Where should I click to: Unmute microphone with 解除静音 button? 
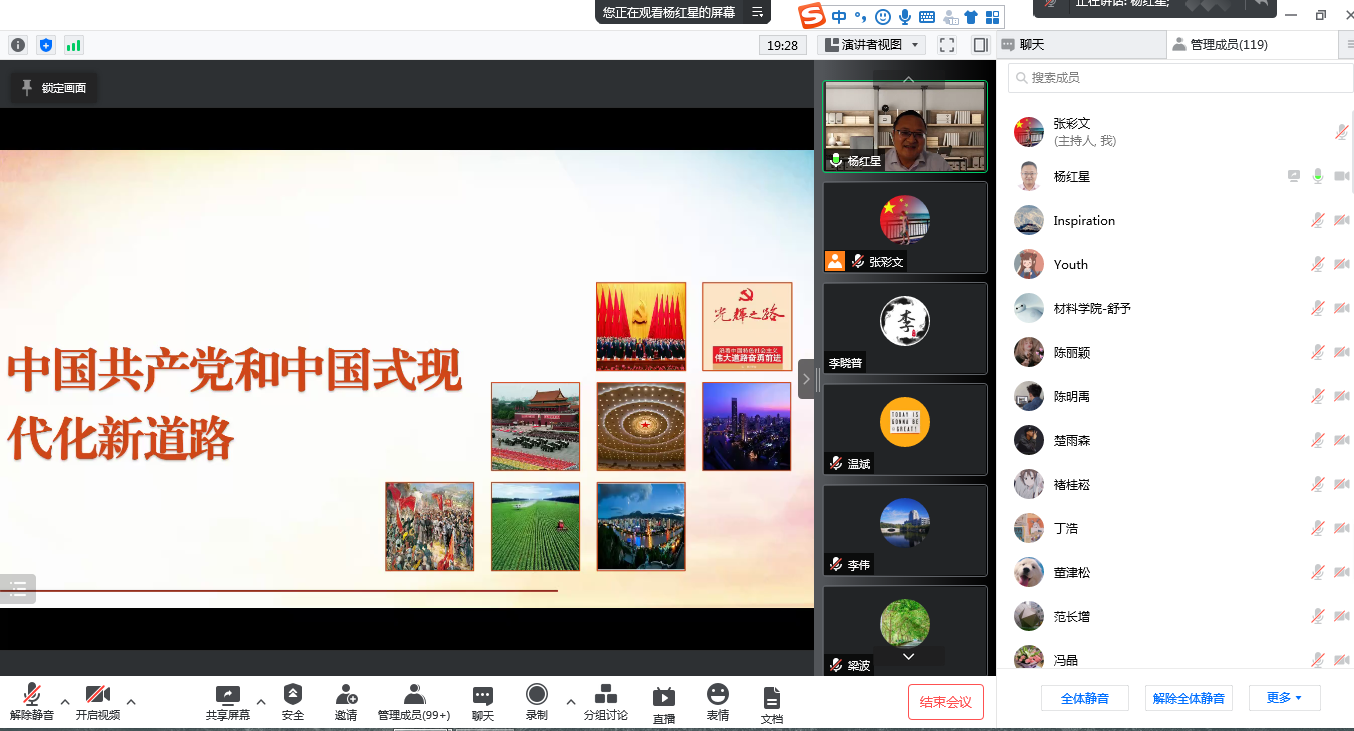pyautogui.click(x=32, y=695)
